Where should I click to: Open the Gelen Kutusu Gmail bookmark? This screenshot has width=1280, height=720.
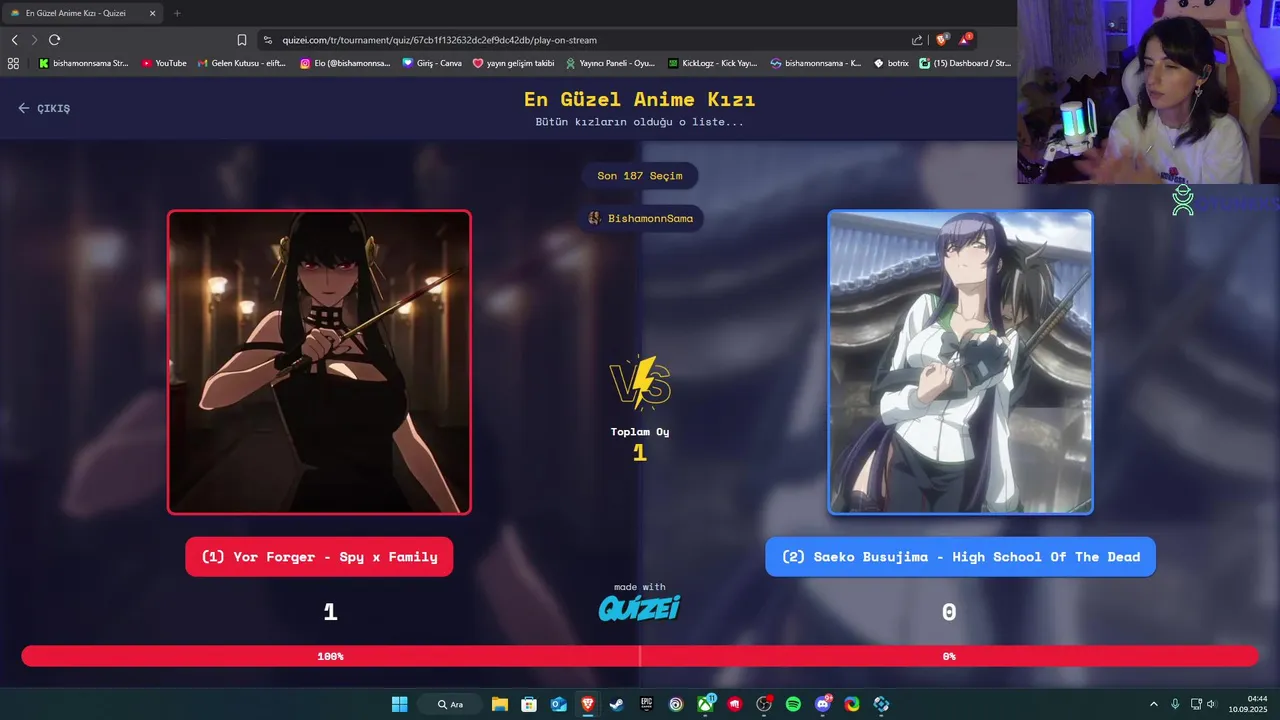click(x=241, y=63)
